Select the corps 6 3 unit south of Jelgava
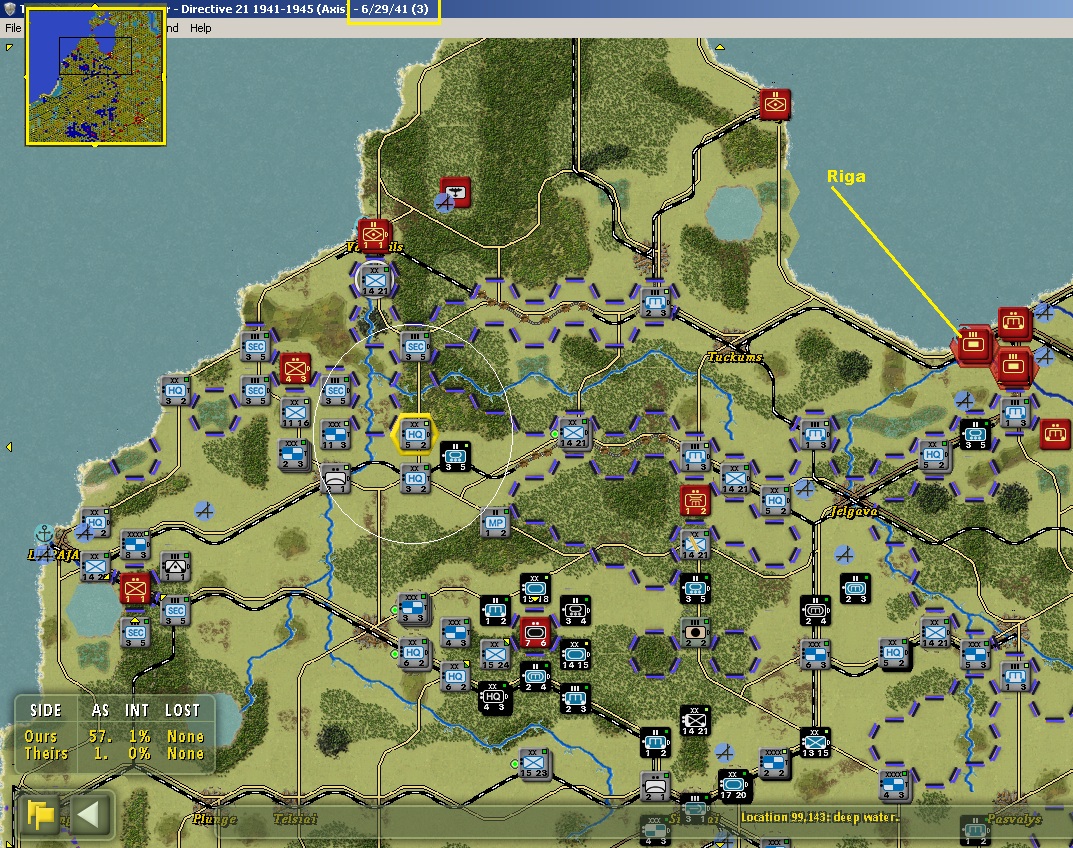The image size is (1073, 848). tap(815, 654)
